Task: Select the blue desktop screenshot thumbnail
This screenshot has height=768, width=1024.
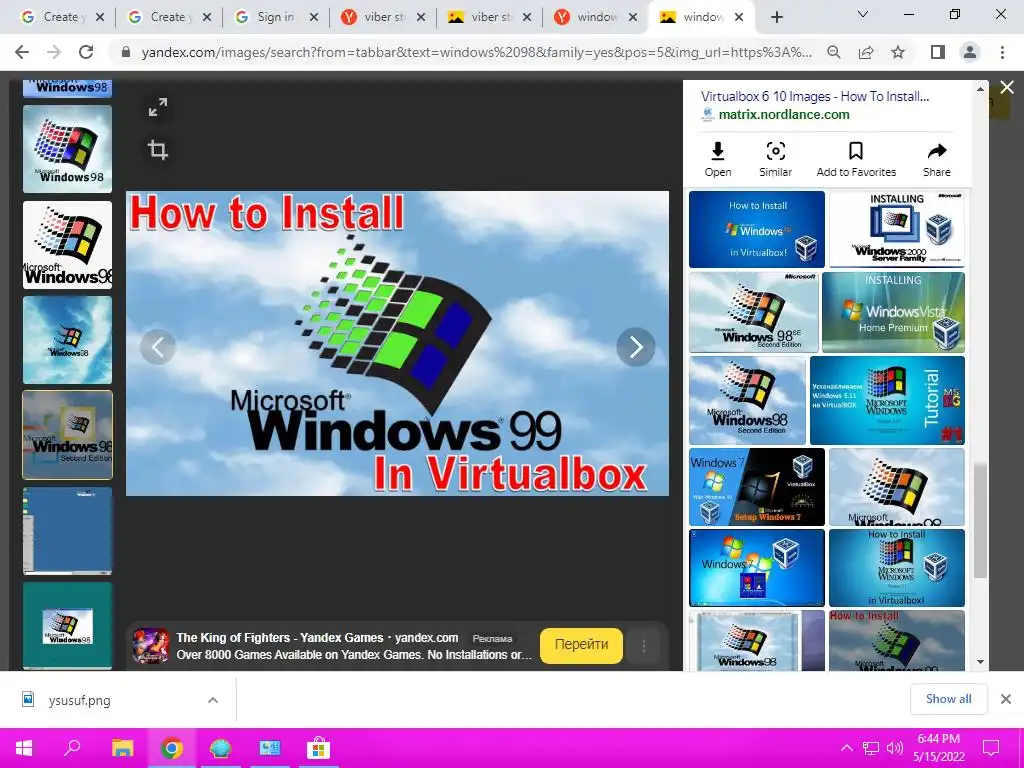Action: pyautogui.click(x=67, y=531)
